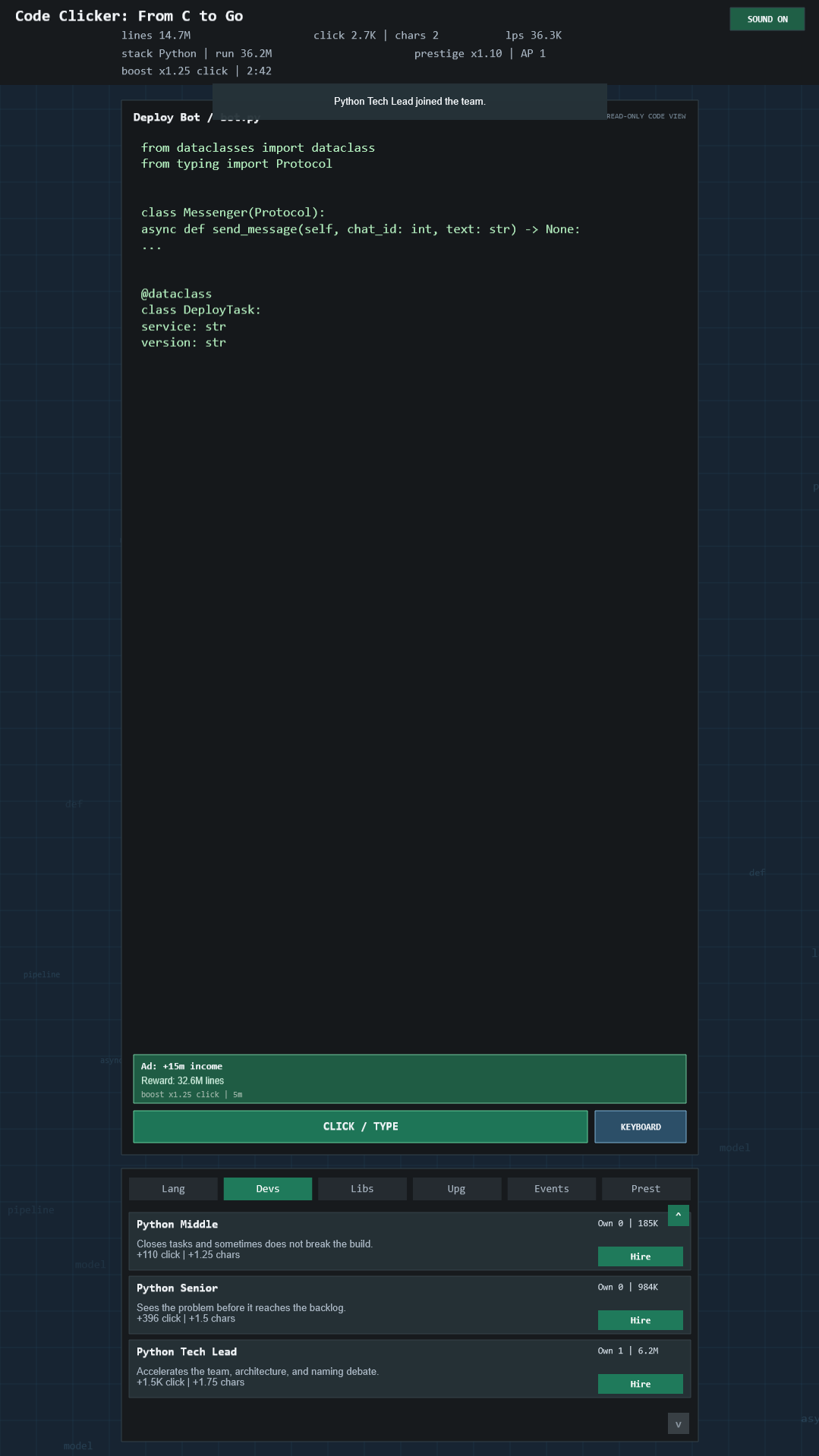819x1456 pixels.
Task: Click the Python Tech Lead card title
Action: pyautogui.click(x=187, y=1352)
